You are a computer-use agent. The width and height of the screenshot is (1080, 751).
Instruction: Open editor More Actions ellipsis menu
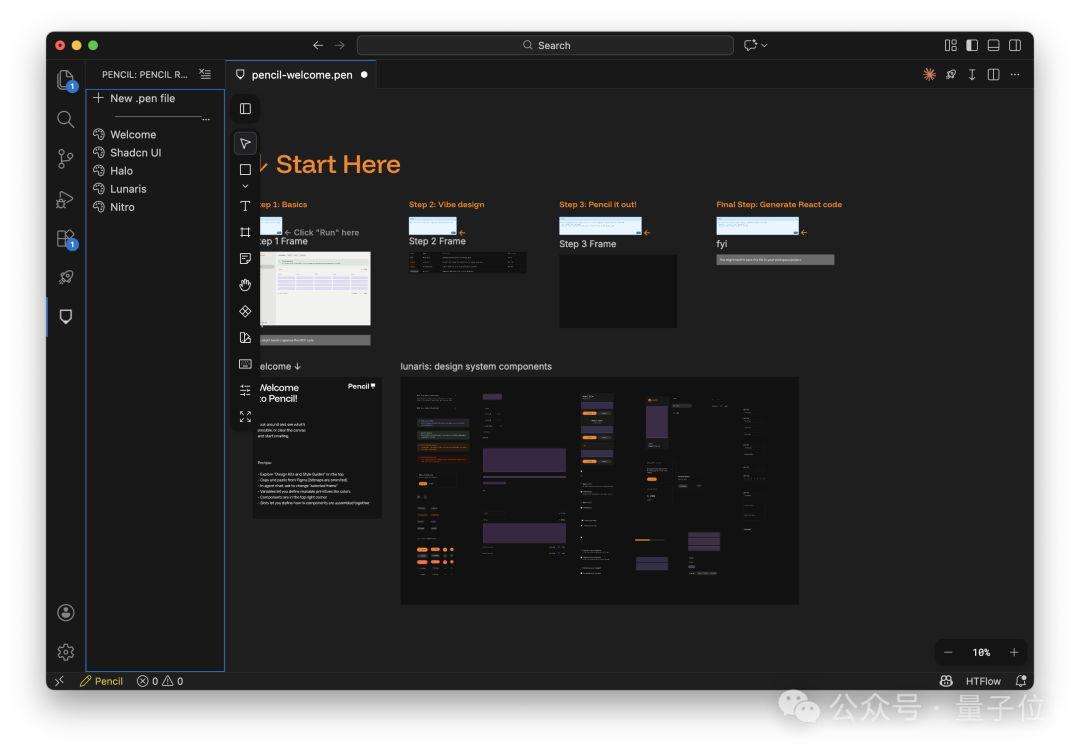[1015, 74]
